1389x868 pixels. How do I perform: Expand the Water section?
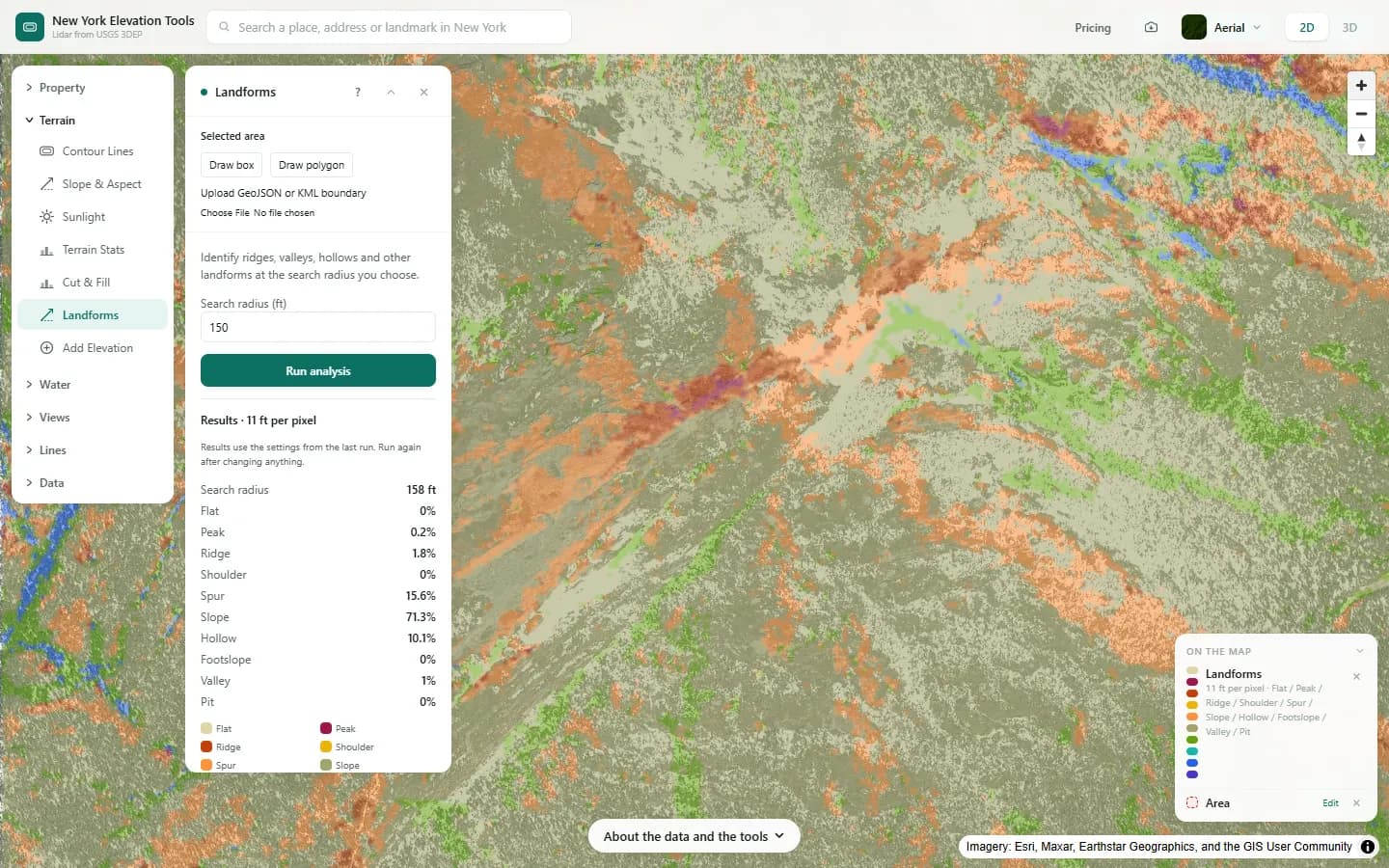click(x=93, y=385)
